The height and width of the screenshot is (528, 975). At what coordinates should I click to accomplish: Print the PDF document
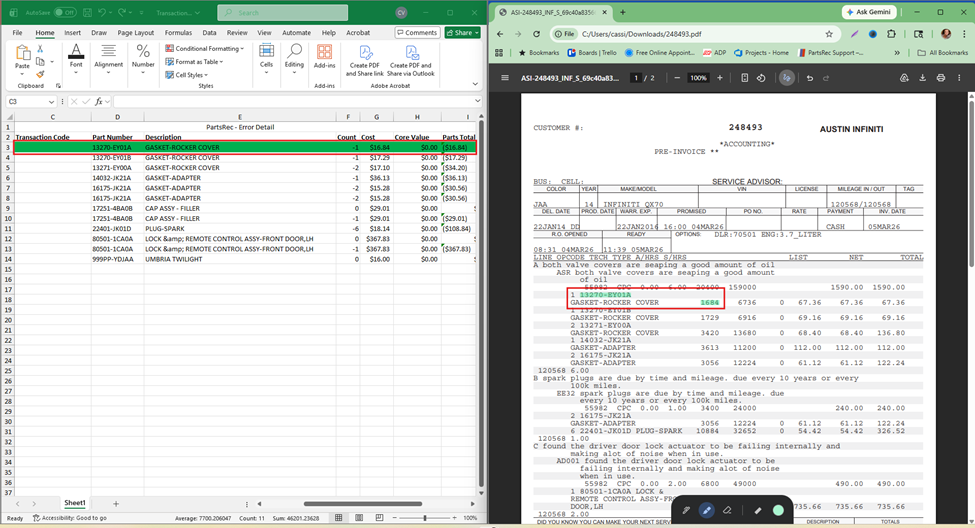point(941,78)
